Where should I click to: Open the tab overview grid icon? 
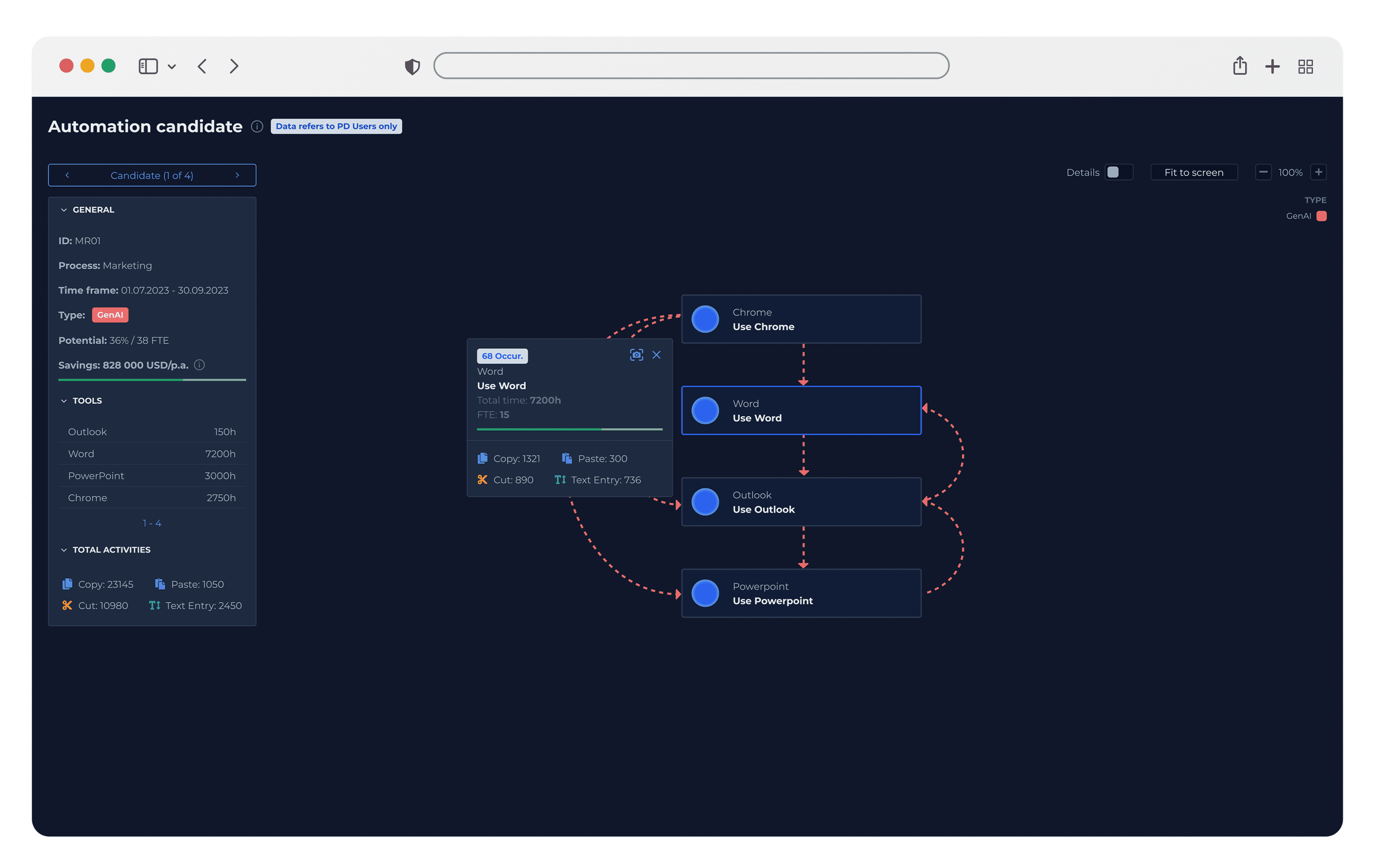(1305, 67)
